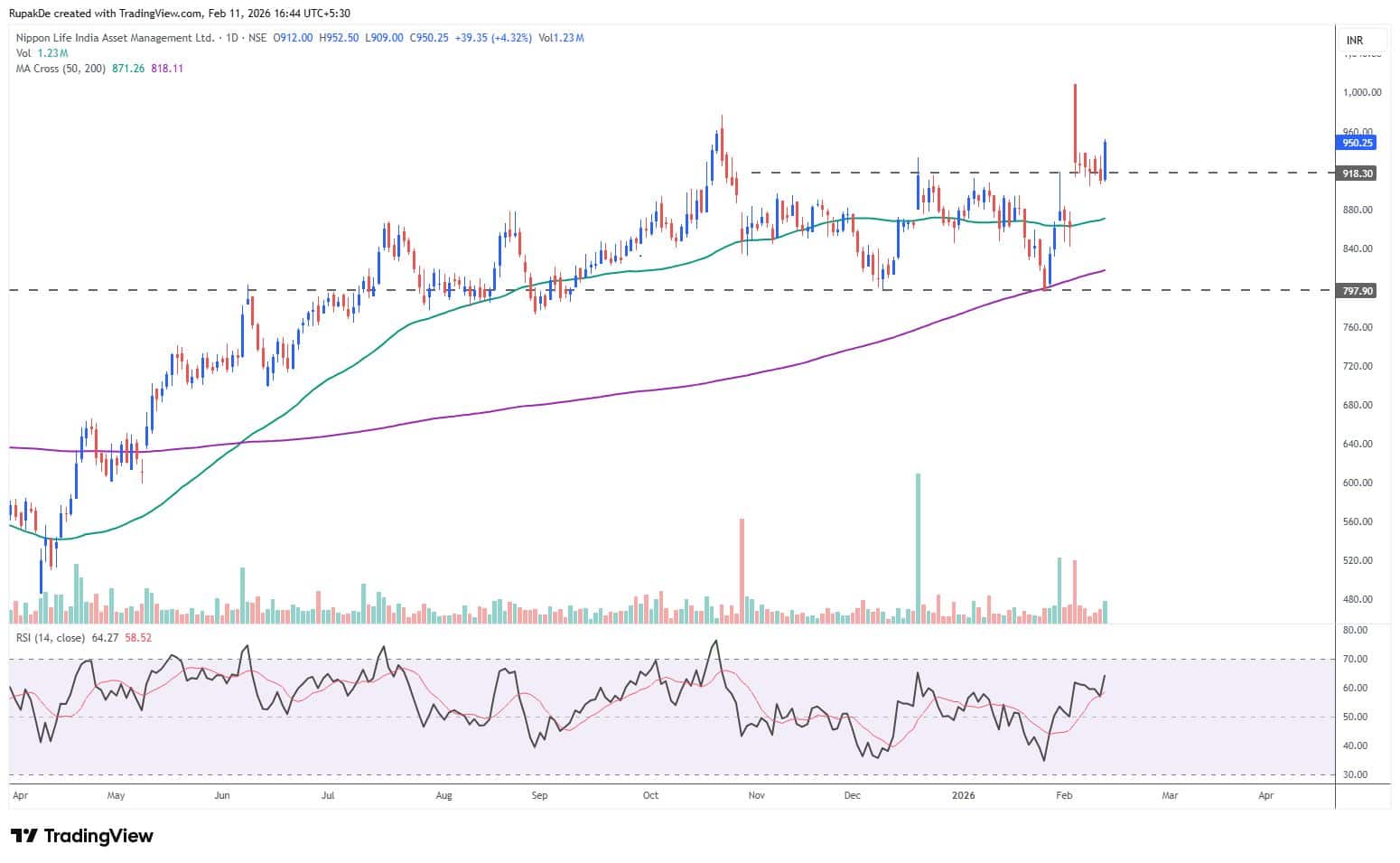
Task: Click the Mar label on the date axis
Action: pos(1169,796)
